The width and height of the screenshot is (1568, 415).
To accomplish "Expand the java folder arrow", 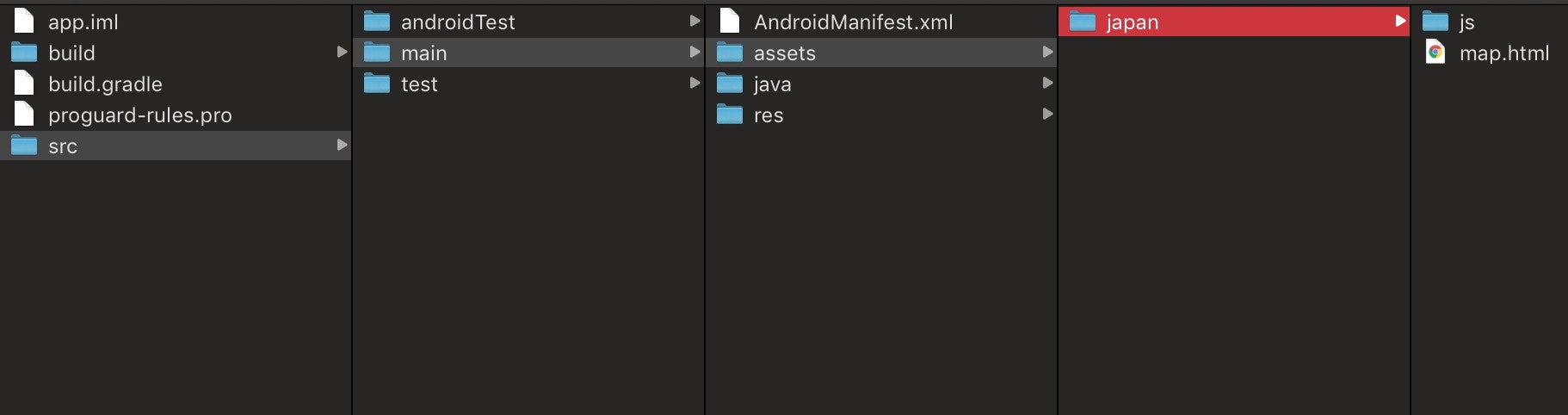I will click(1047, 83).
